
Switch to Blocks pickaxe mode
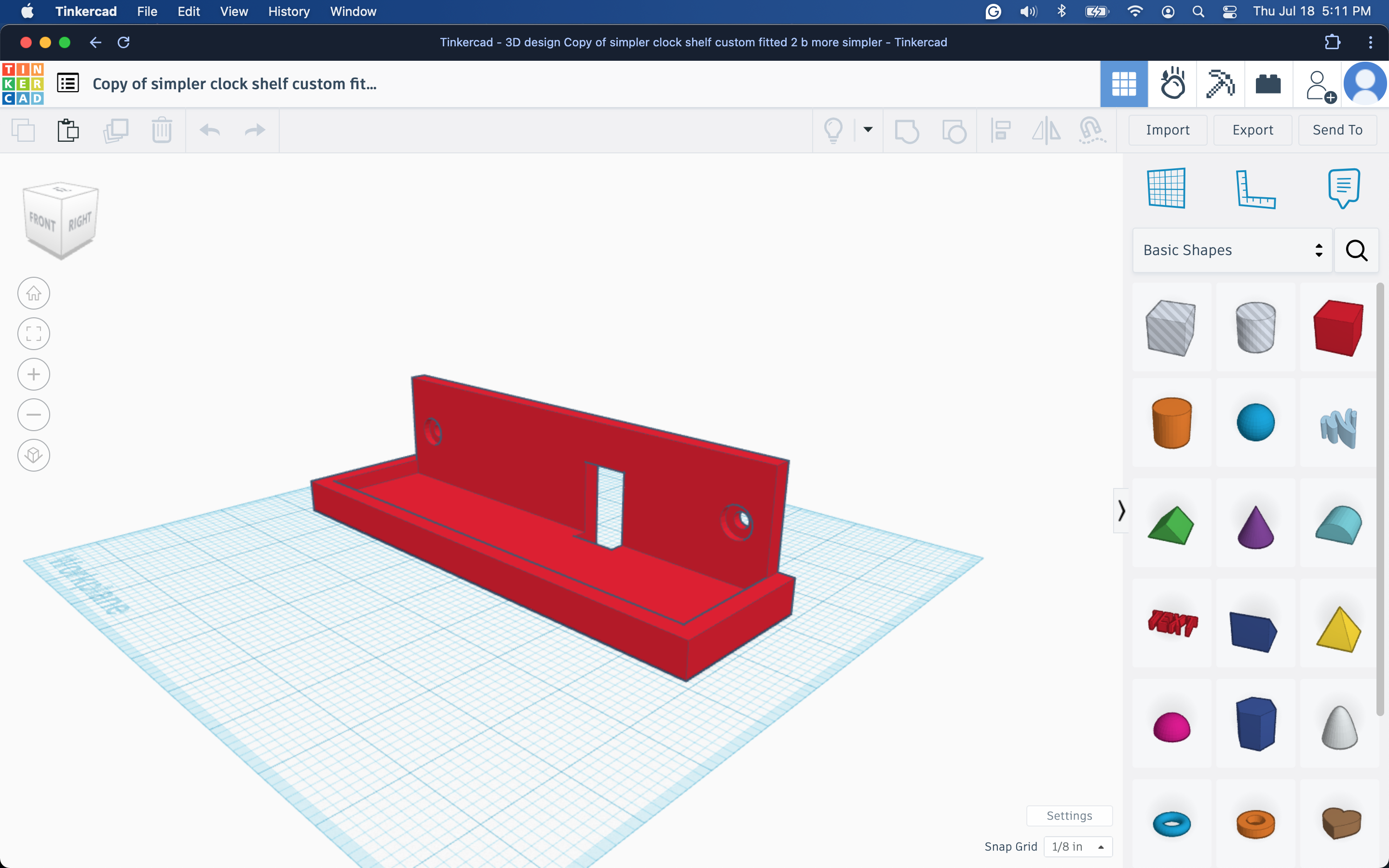(x=1220, y=84)
